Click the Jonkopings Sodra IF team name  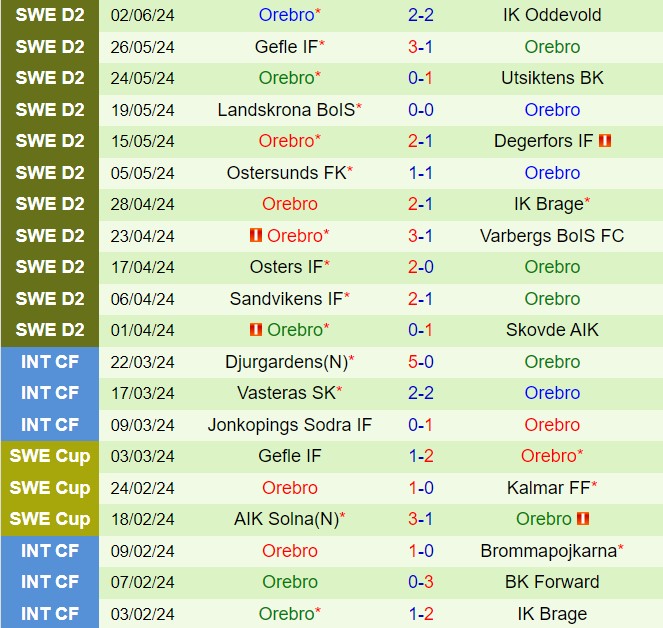[x=290, y=425]
